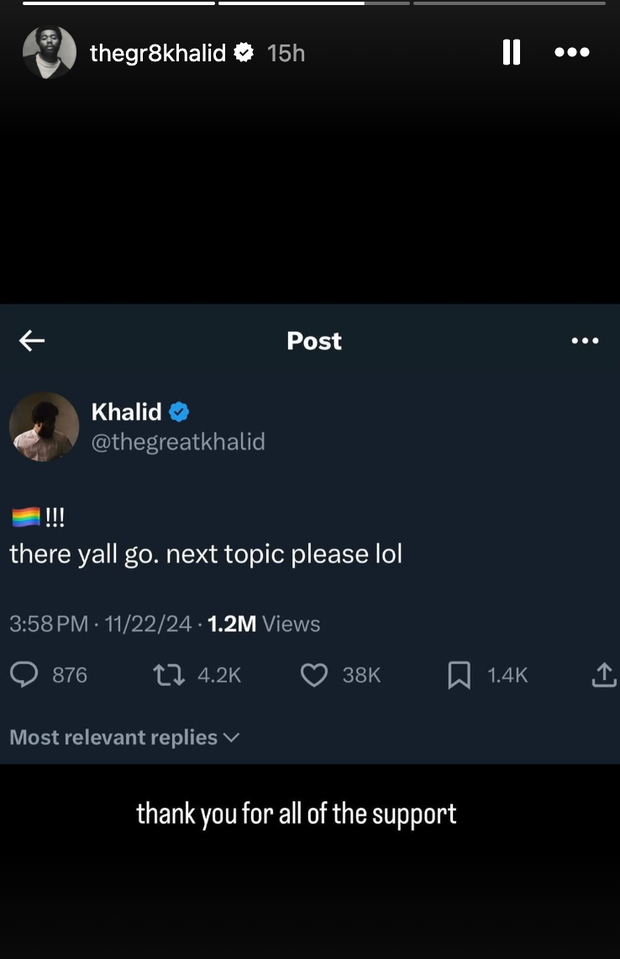Tap the back arrow on the post

[x=32, y=341]
